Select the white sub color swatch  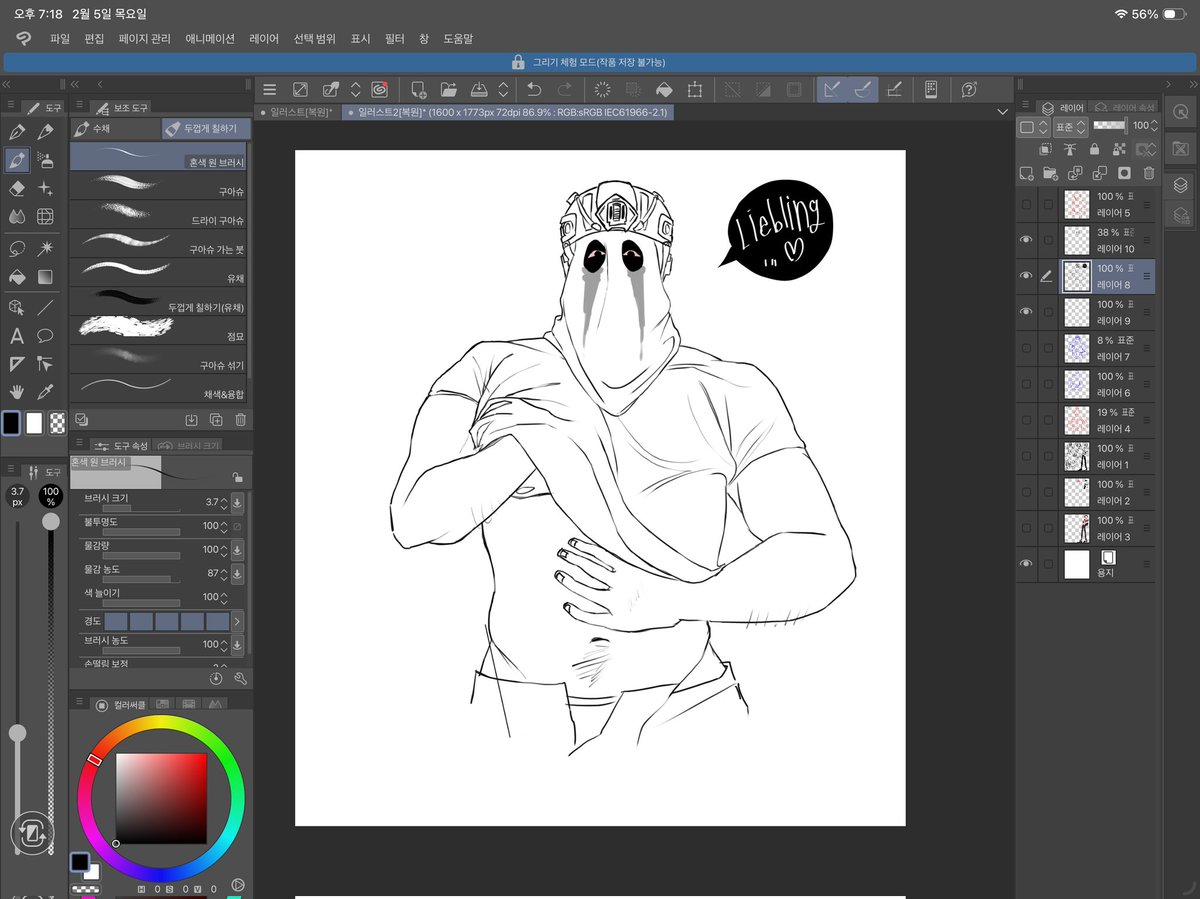[34, 423]
